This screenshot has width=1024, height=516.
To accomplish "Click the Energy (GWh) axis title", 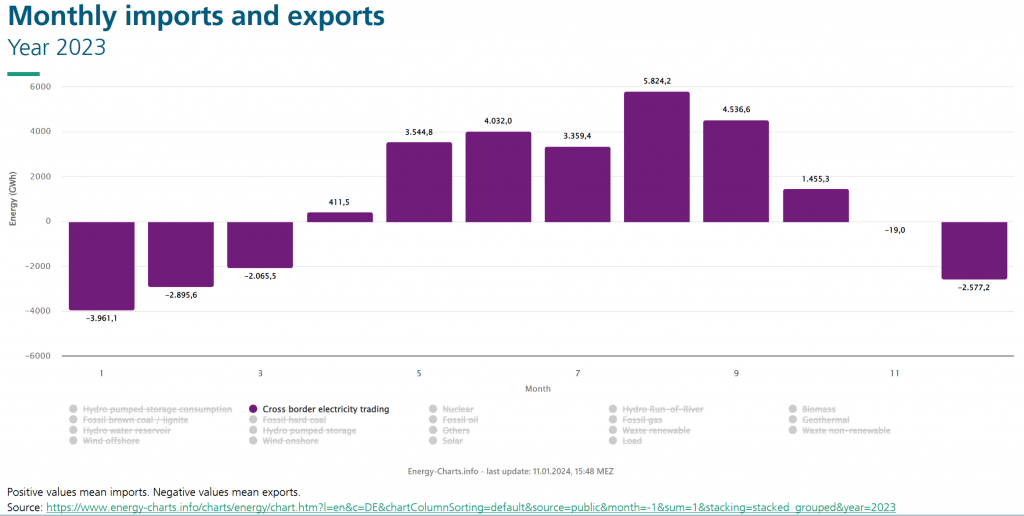I will pyautogui.click(x=12, y=199).
